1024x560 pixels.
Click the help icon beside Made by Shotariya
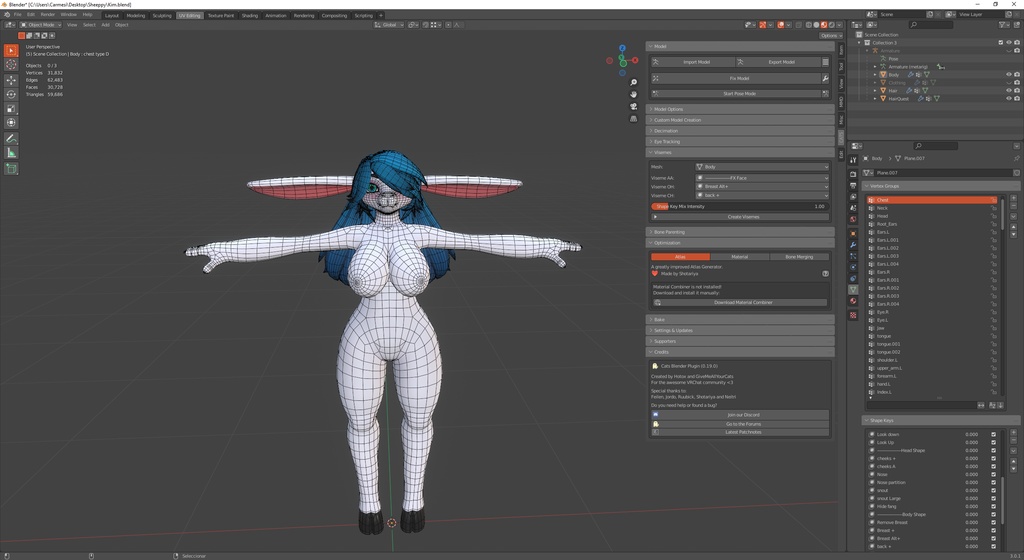click(825, 273)
